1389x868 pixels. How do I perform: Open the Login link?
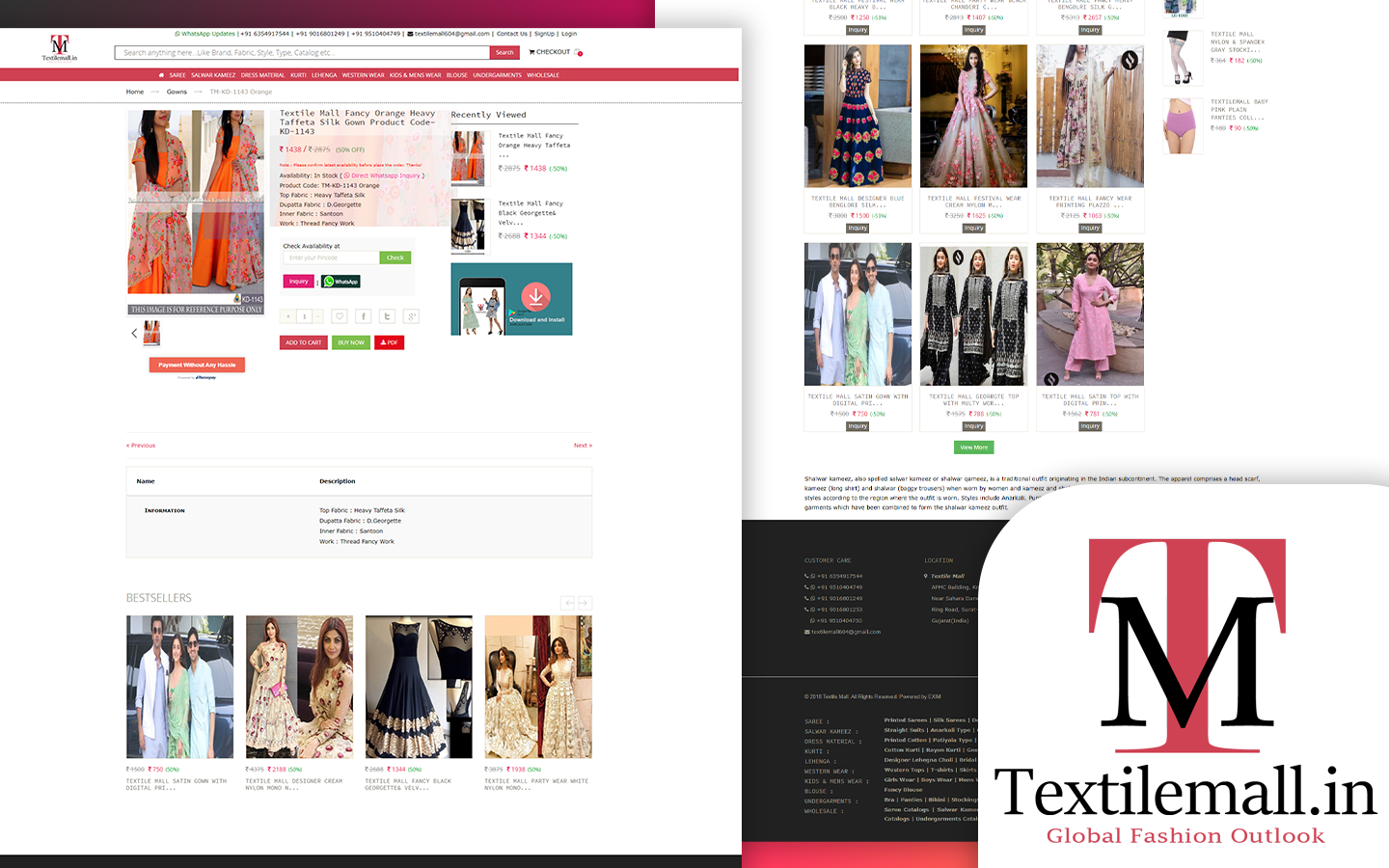[x=569, y=34]
